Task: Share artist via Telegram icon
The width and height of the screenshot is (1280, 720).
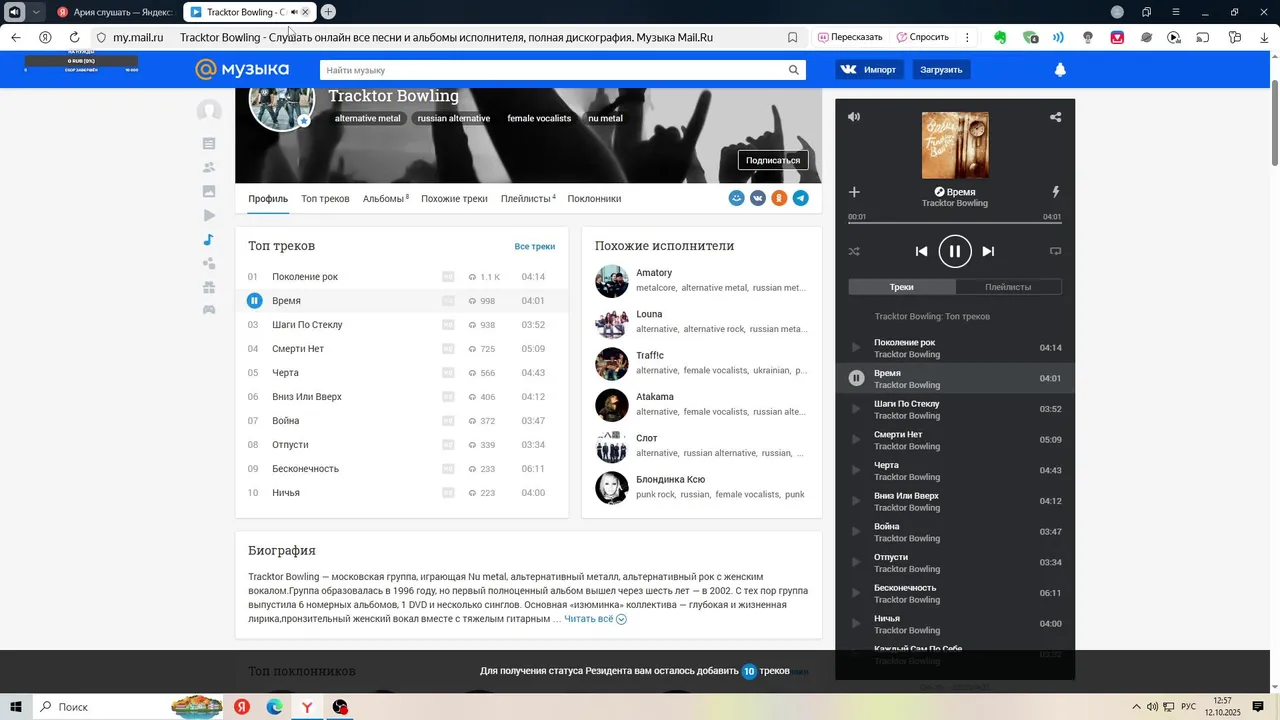Action: pos(801,198)
